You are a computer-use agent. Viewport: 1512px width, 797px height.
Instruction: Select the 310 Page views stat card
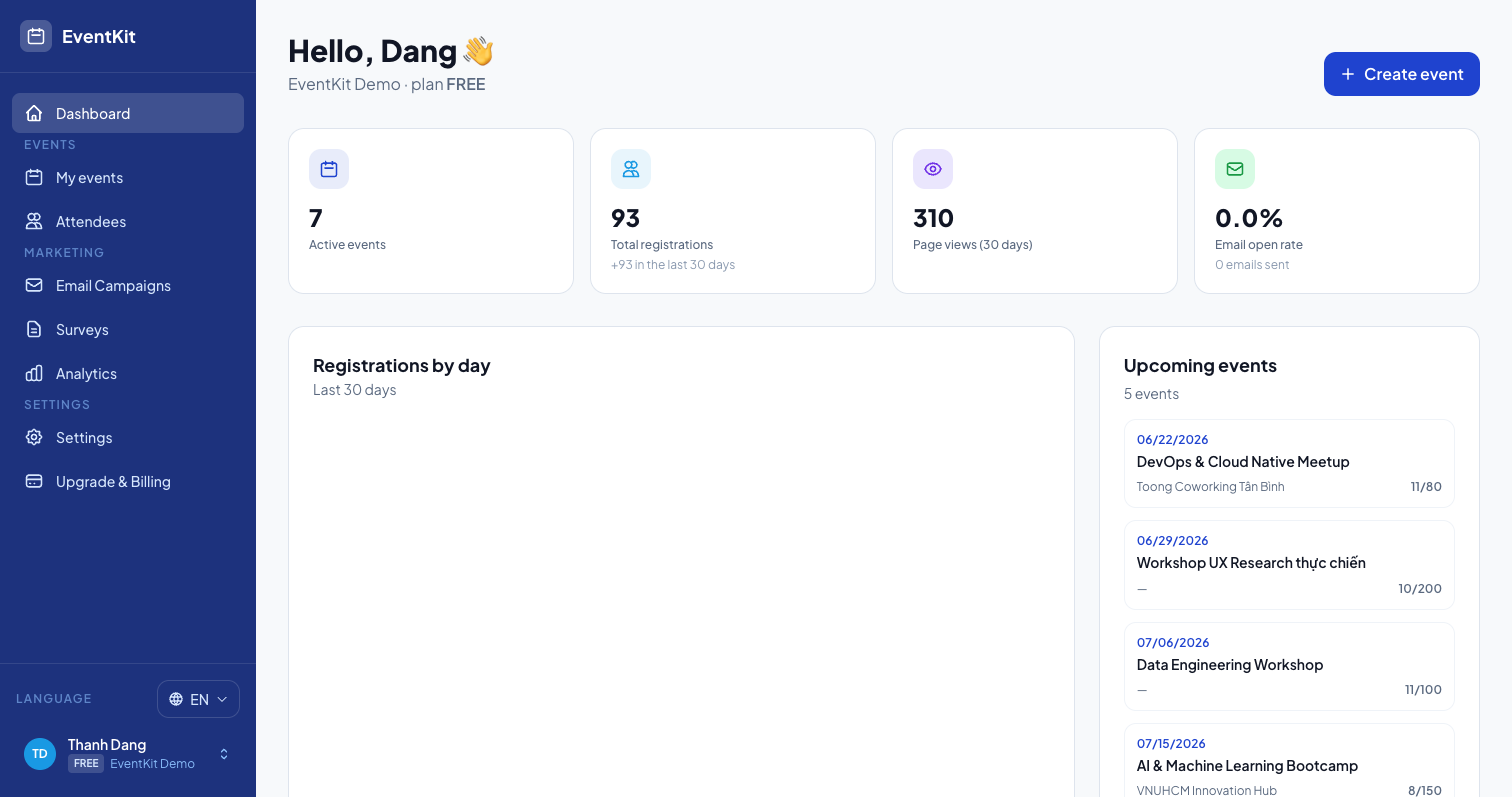(x=1035, y=211)
